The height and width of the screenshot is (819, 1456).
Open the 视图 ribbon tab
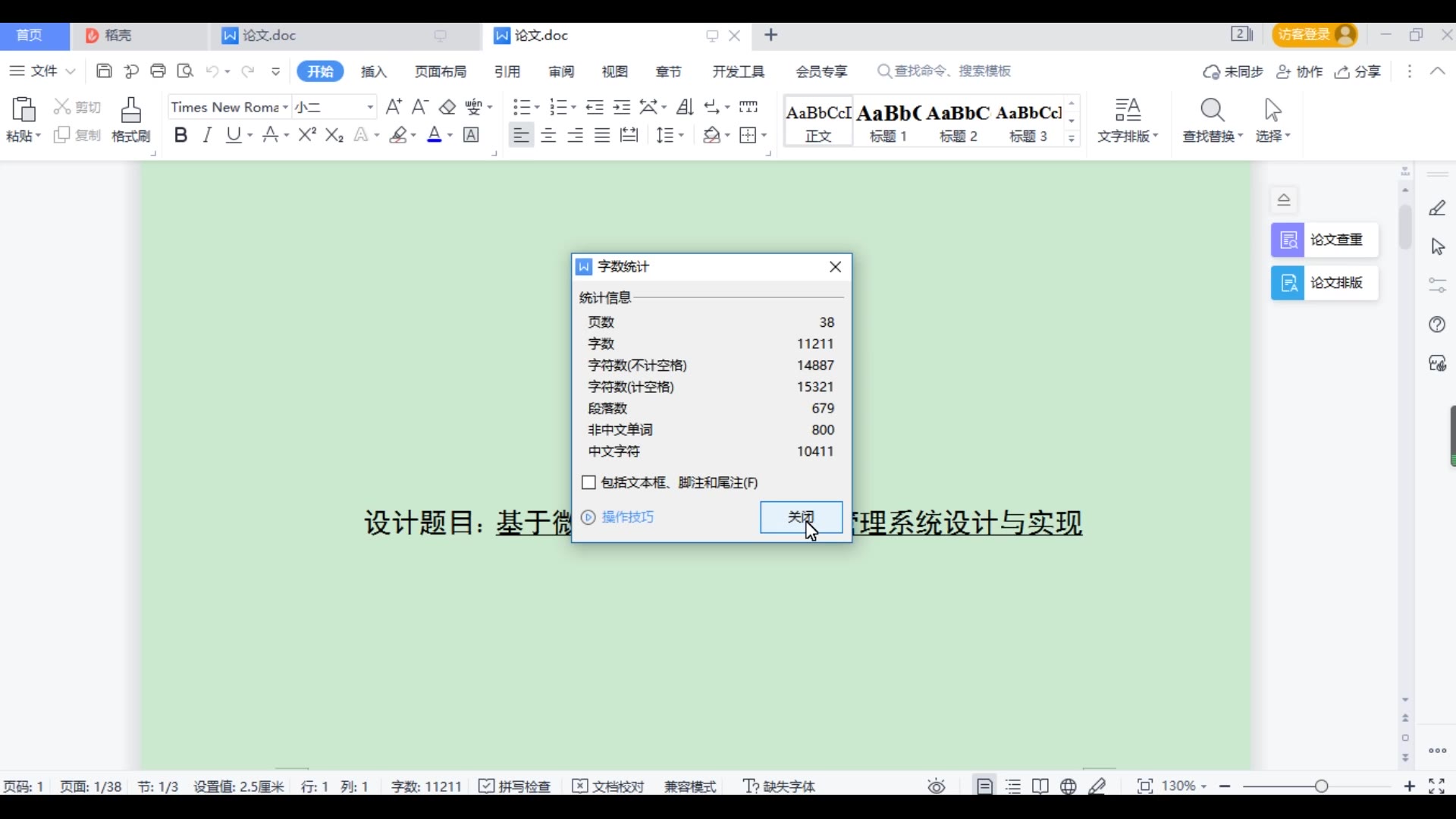click(x=615, y=71)
